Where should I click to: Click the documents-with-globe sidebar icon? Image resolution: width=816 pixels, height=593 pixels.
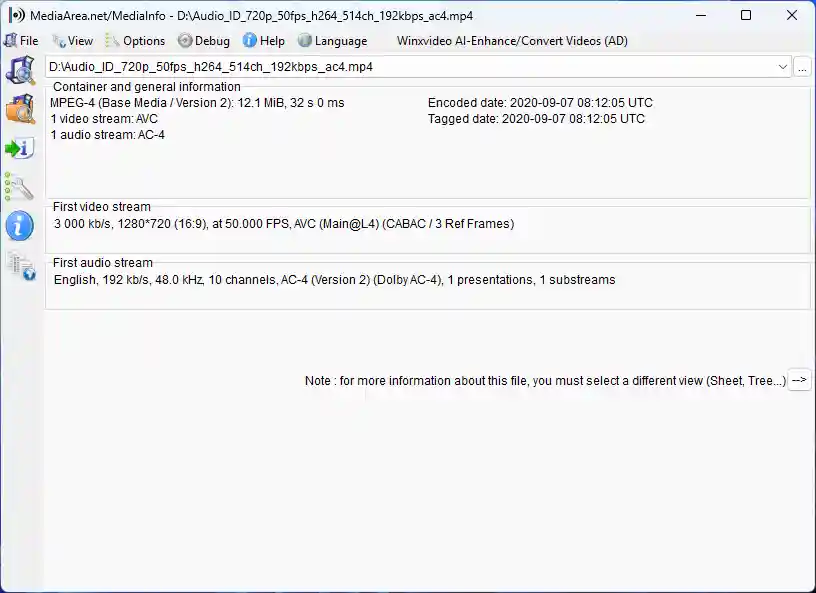[x=21, y=266]
